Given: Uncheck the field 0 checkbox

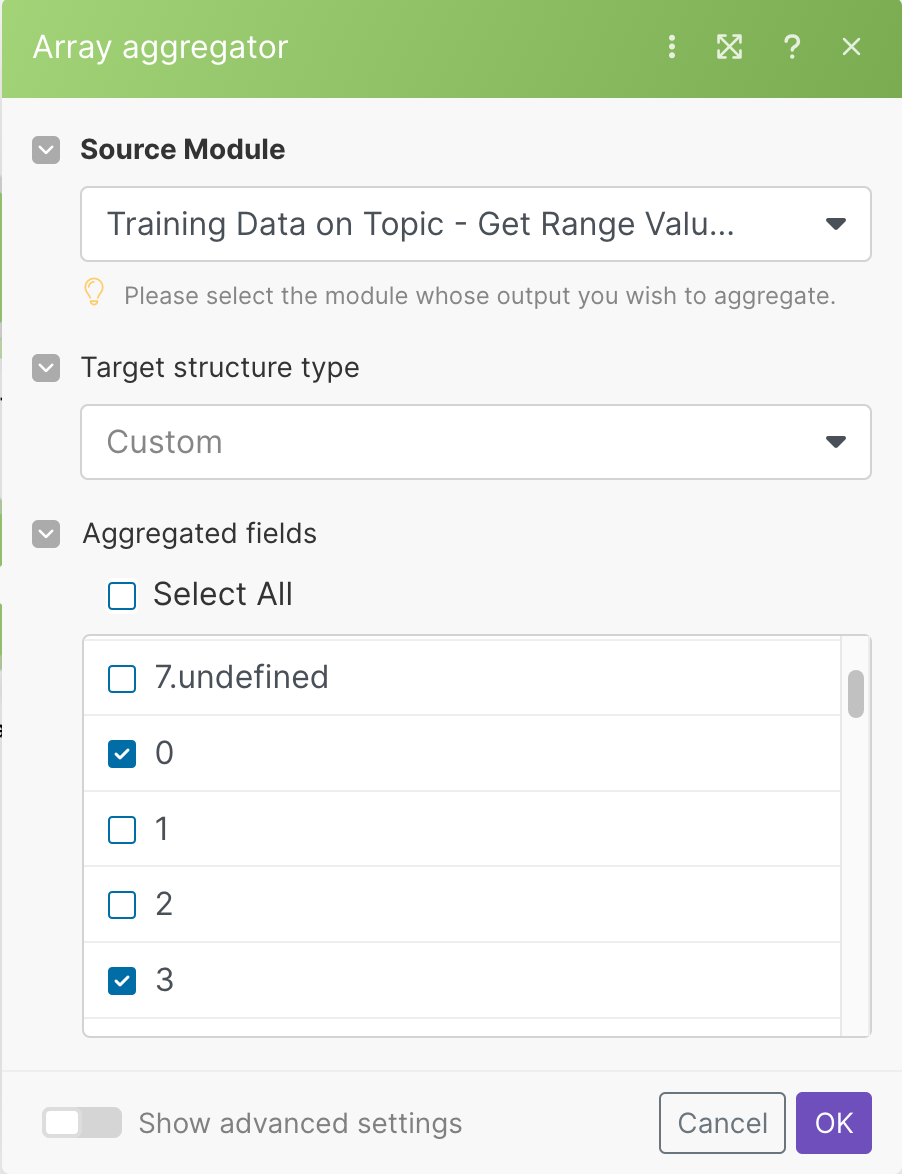Looking at the screenshot, I should (122, 754).
